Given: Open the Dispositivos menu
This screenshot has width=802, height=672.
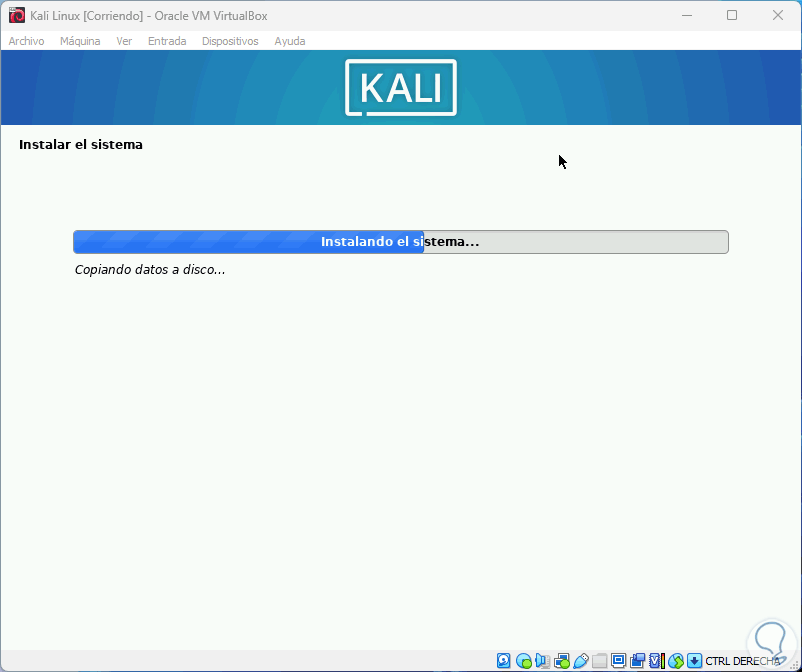Looking at the screenshot, I should click(x=230, y=41).
